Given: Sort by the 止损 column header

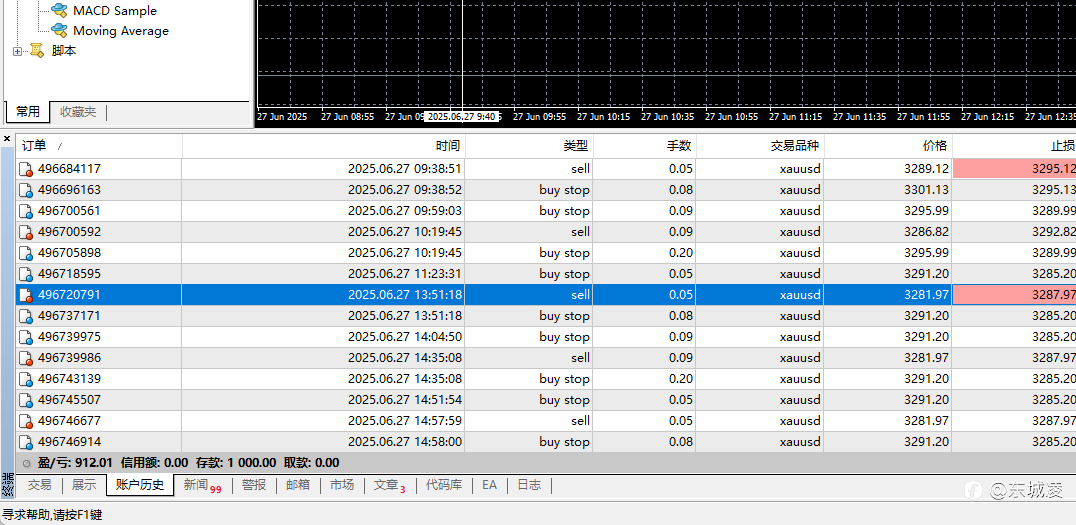Looking at the screenshot, I should coord(1014,145).
